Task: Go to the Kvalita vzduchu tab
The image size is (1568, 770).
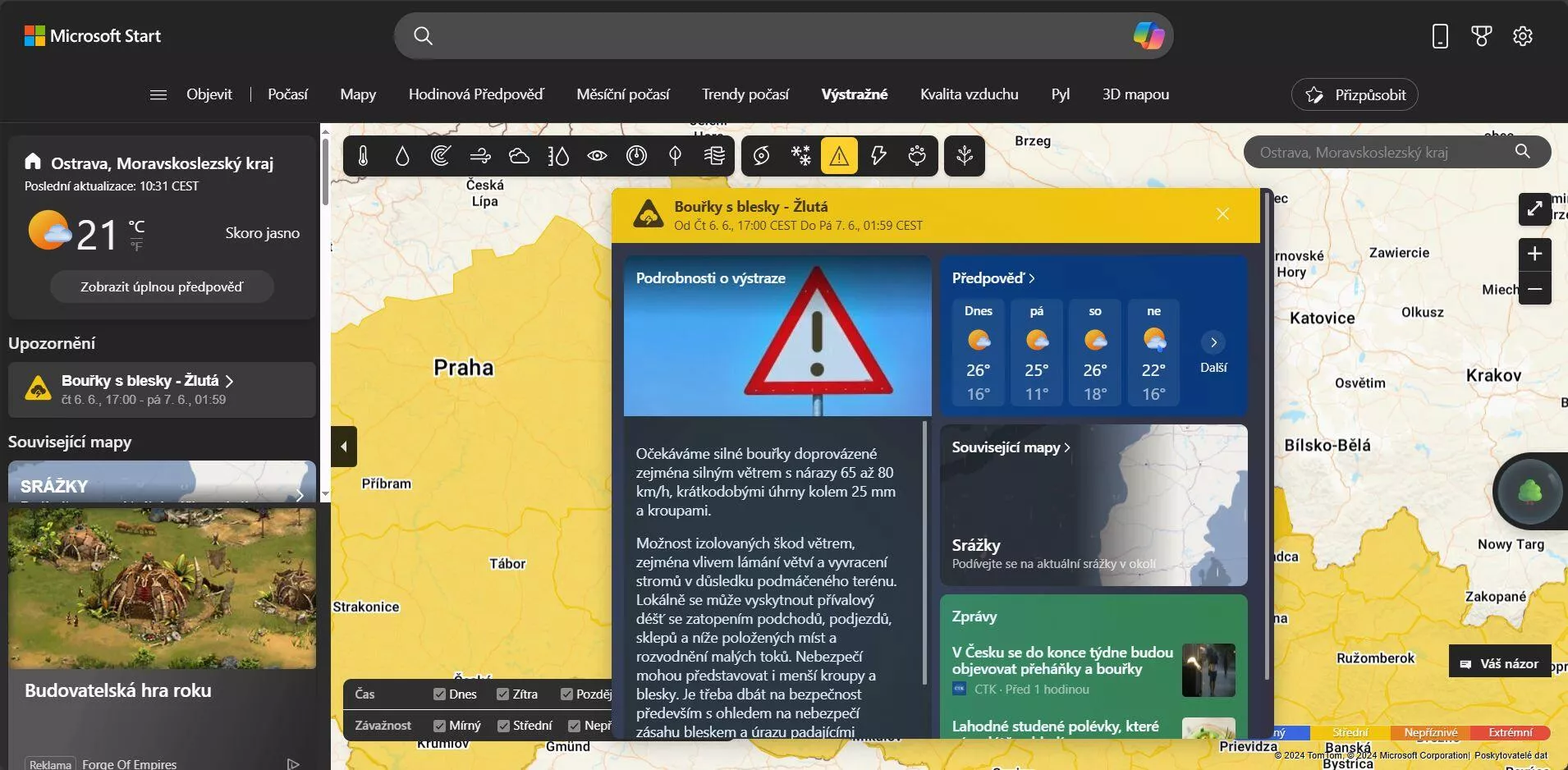Action: [969, 94]
